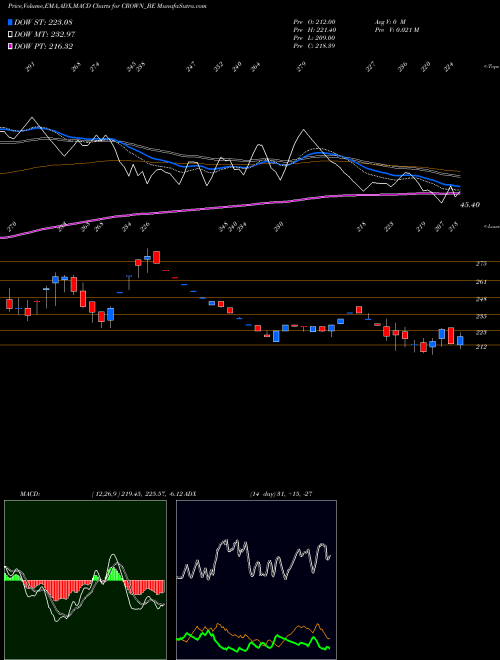Click the chart title for CROWN_BE MunafaSutra.com
Image resolution: width=500 pixels, height=660 pixels.
[107, 7]
